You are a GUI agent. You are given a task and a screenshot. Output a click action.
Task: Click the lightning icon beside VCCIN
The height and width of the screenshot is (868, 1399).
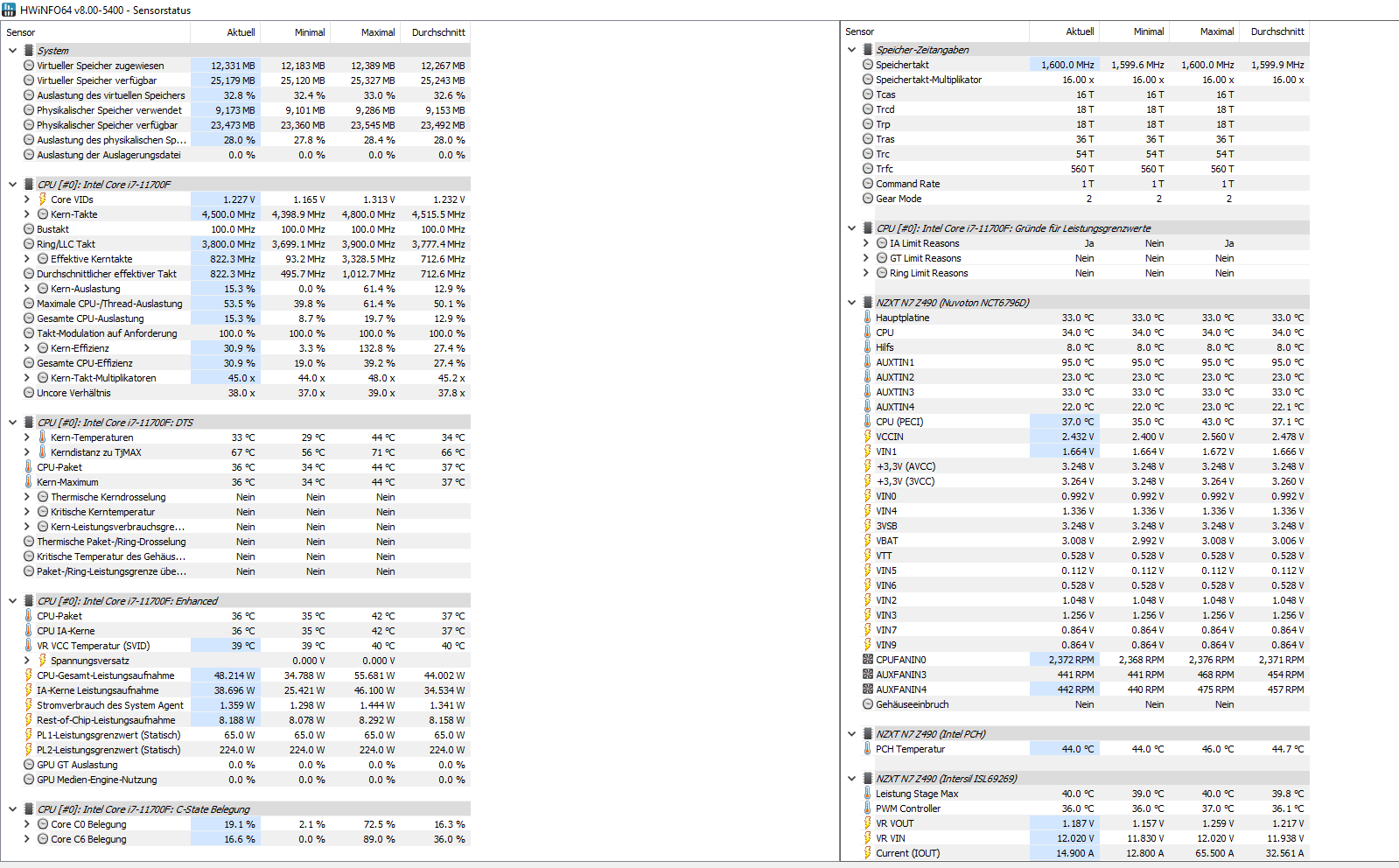[868, 437]
